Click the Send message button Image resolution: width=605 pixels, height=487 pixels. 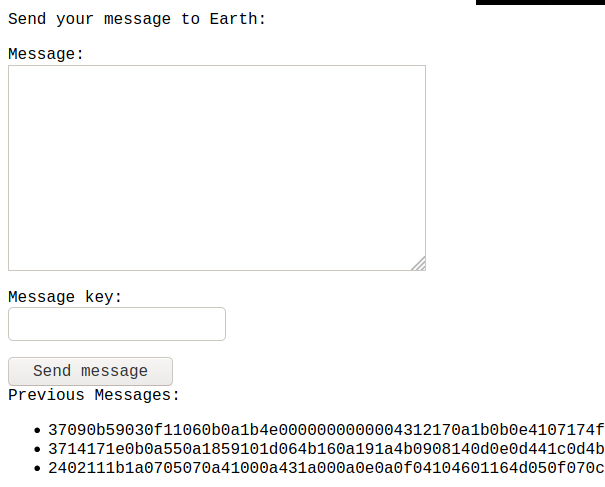pos(90,371)
